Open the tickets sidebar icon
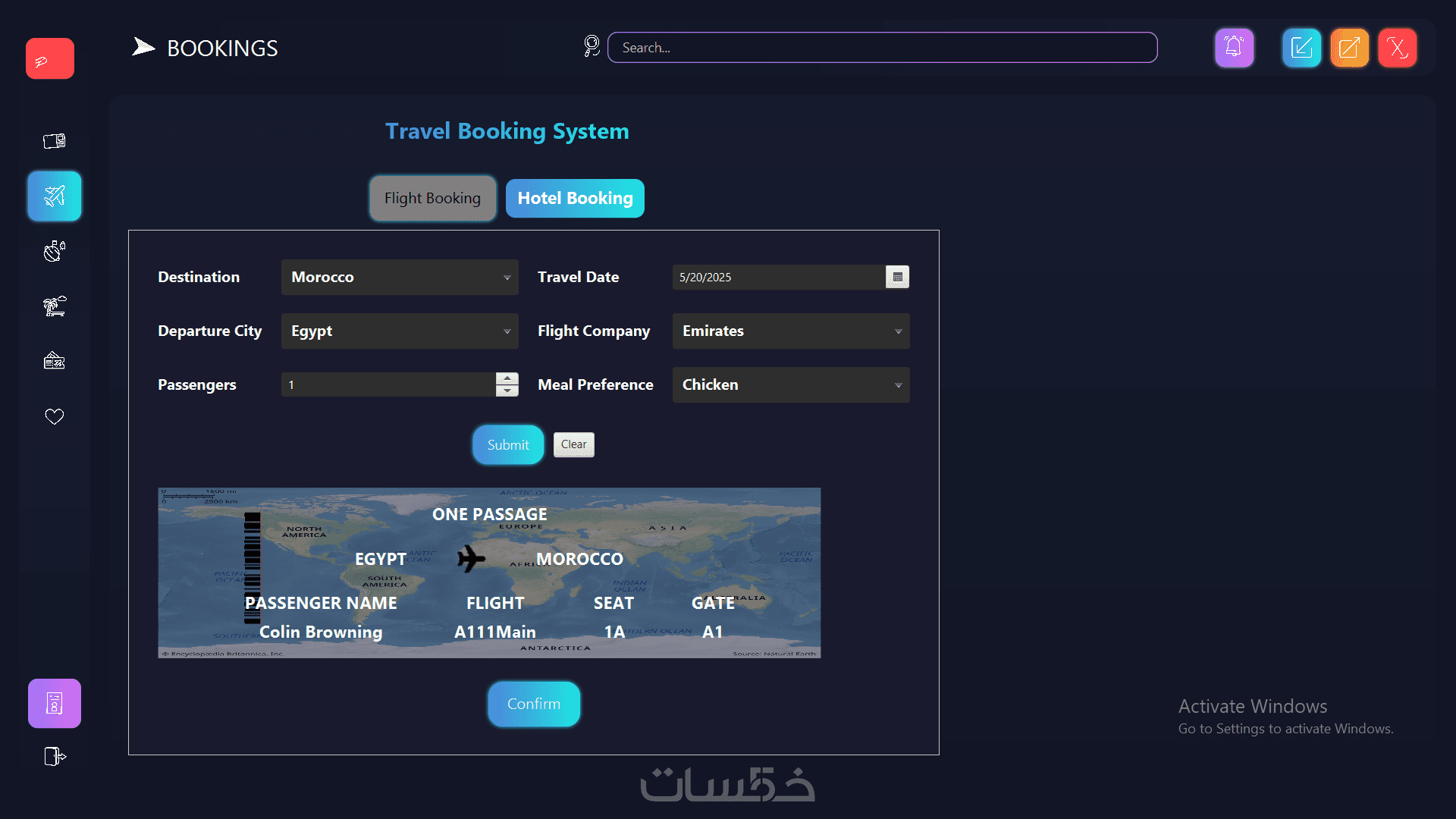1456x819 pixels. point(54,361)
